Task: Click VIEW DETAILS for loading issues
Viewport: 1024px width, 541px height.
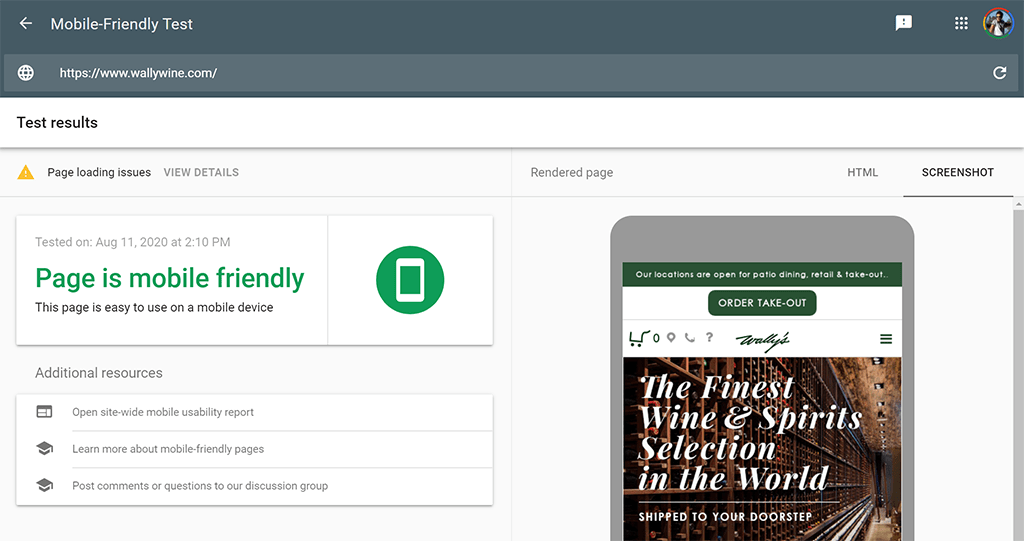Action: click(x=201, y=172)
